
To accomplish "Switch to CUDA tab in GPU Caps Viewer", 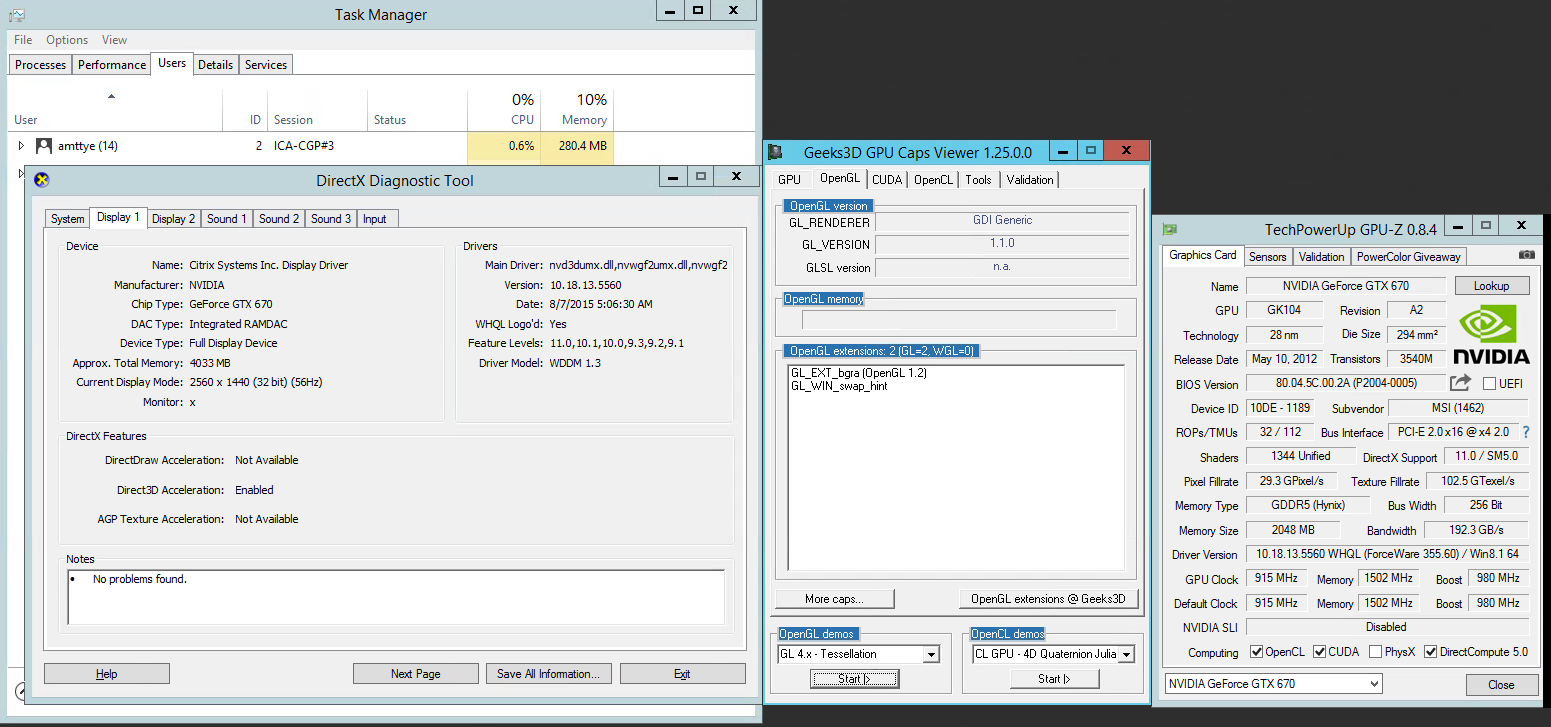I will click(x=887, y=180).
